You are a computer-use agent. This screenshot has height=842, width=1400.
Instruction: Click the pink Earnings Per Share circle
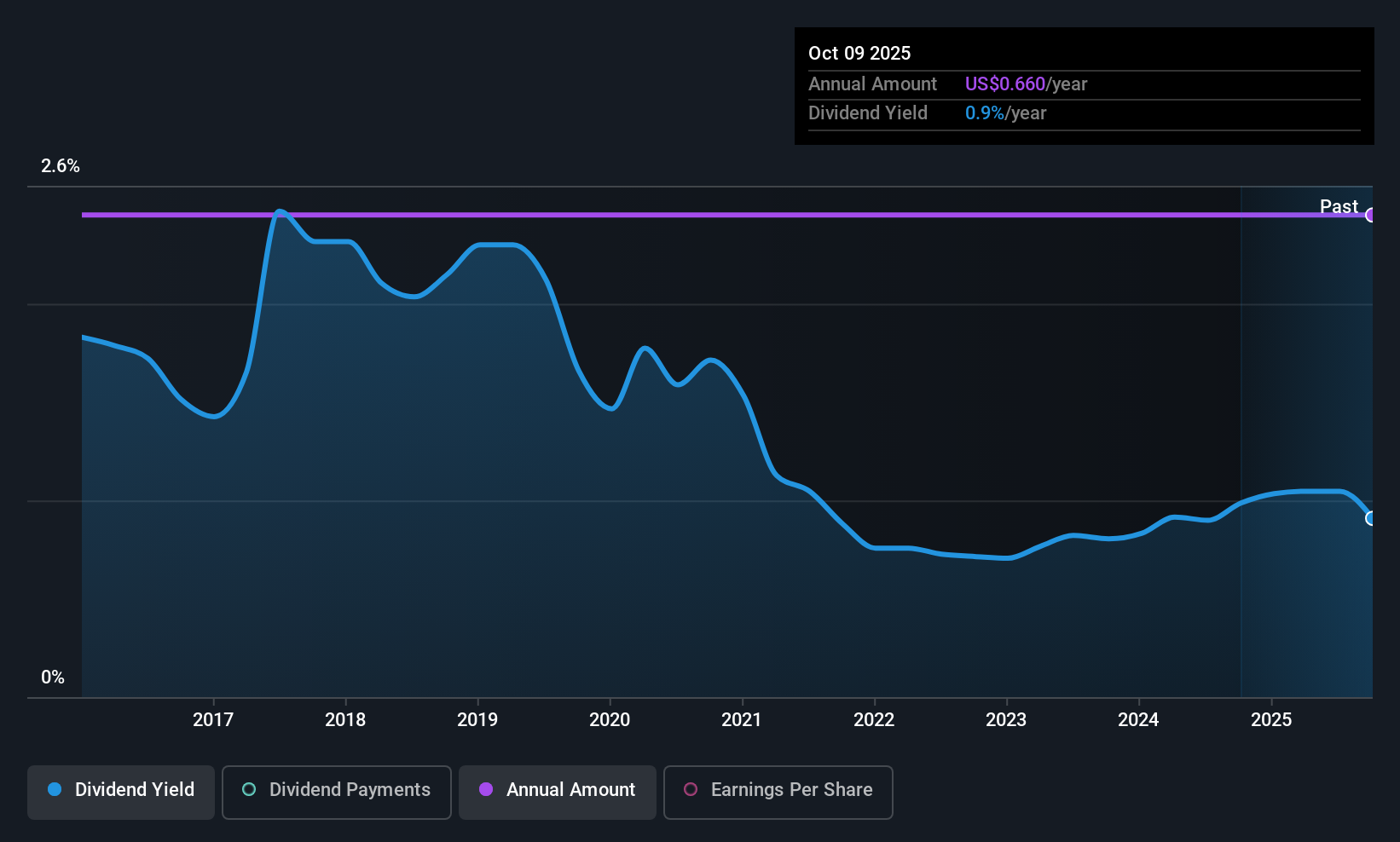pos(691,789)
